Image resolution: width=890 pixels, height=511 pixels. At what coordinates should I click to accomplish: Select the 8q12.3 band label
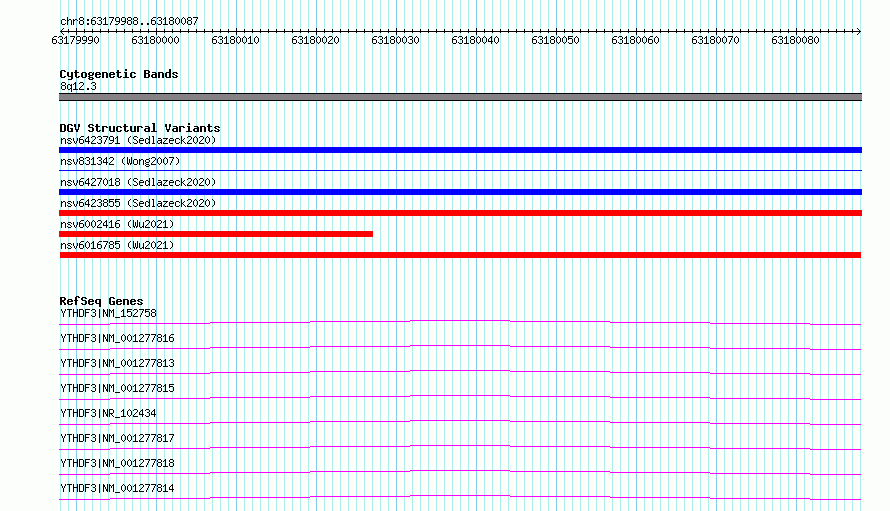(78, 86)
